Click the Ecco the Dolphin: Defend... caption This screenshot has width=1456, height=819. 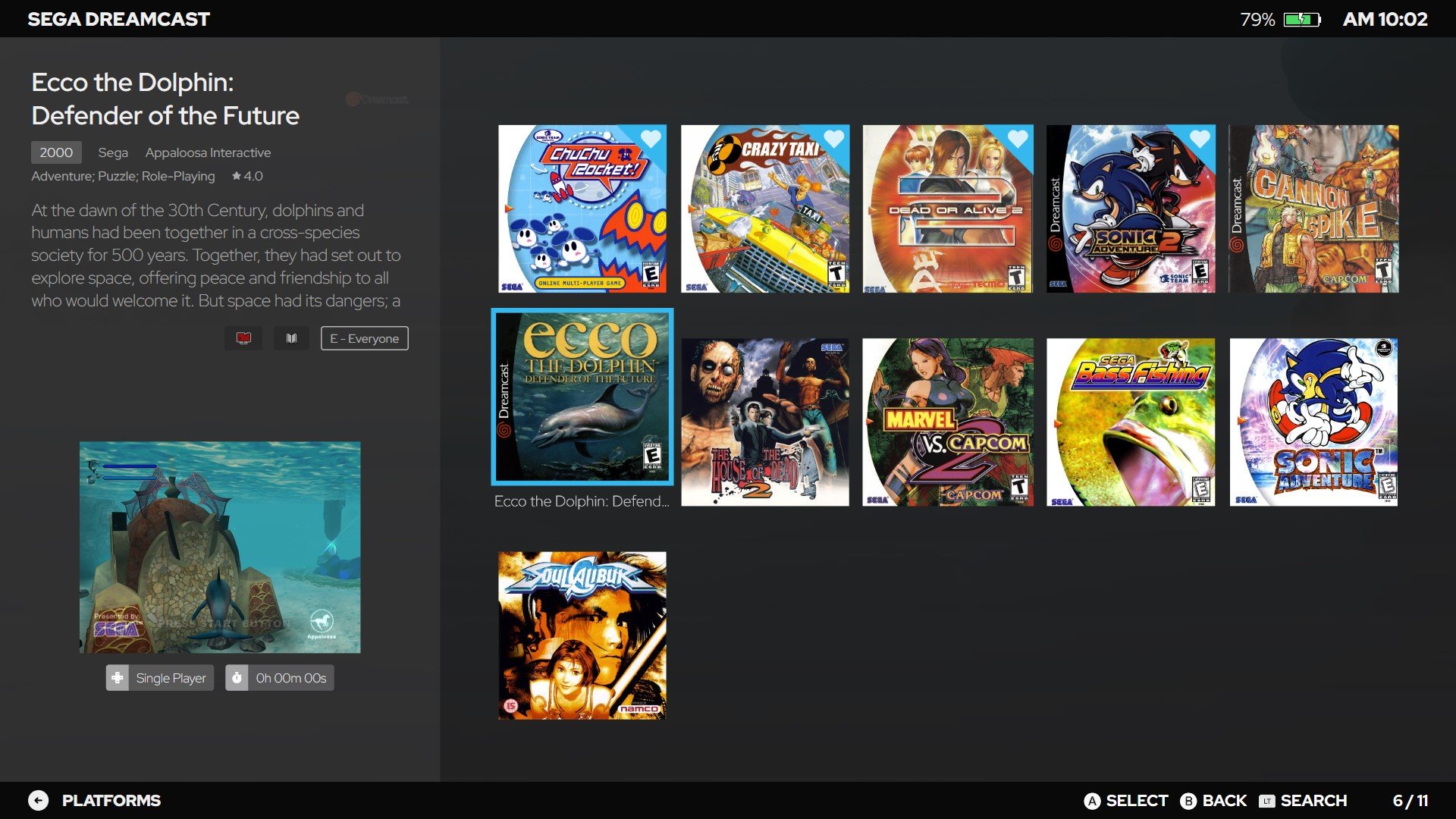[582, 501]
